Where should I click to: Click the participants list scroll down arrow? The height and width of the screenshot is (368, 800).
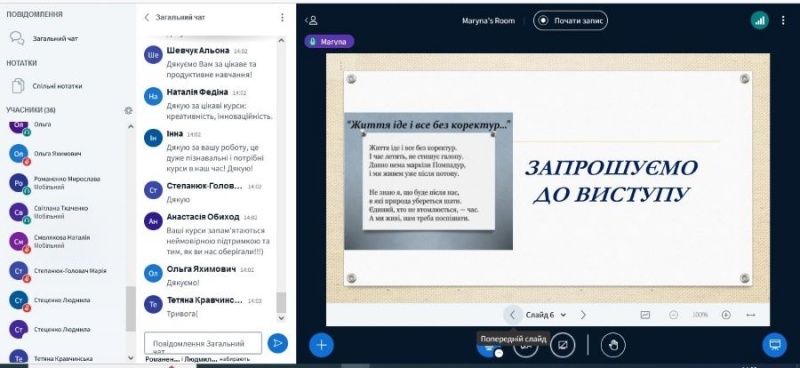(x=131, y=358)
